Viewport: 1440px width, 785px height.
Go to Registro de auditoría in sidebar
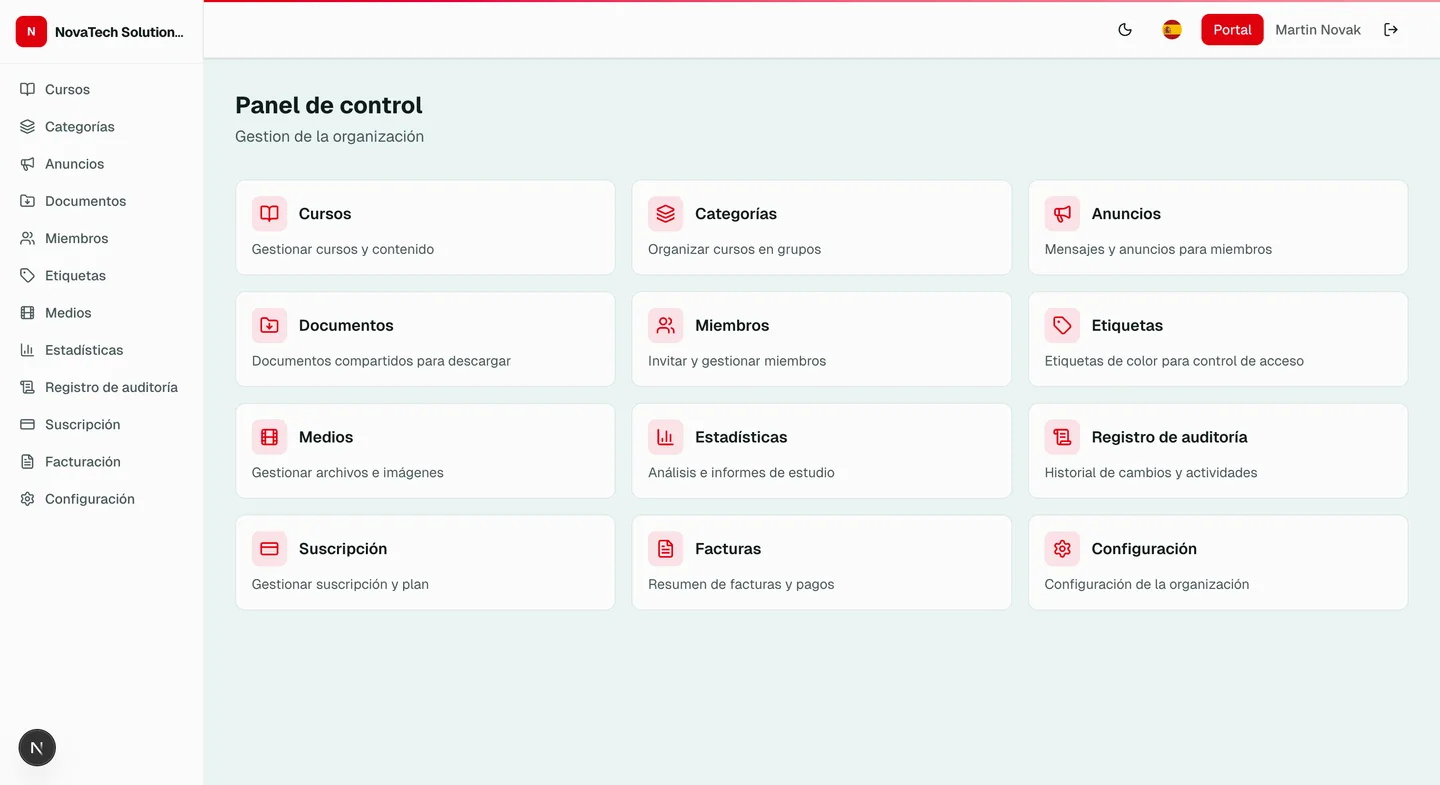pyautogui.click(x=111, y=388)
